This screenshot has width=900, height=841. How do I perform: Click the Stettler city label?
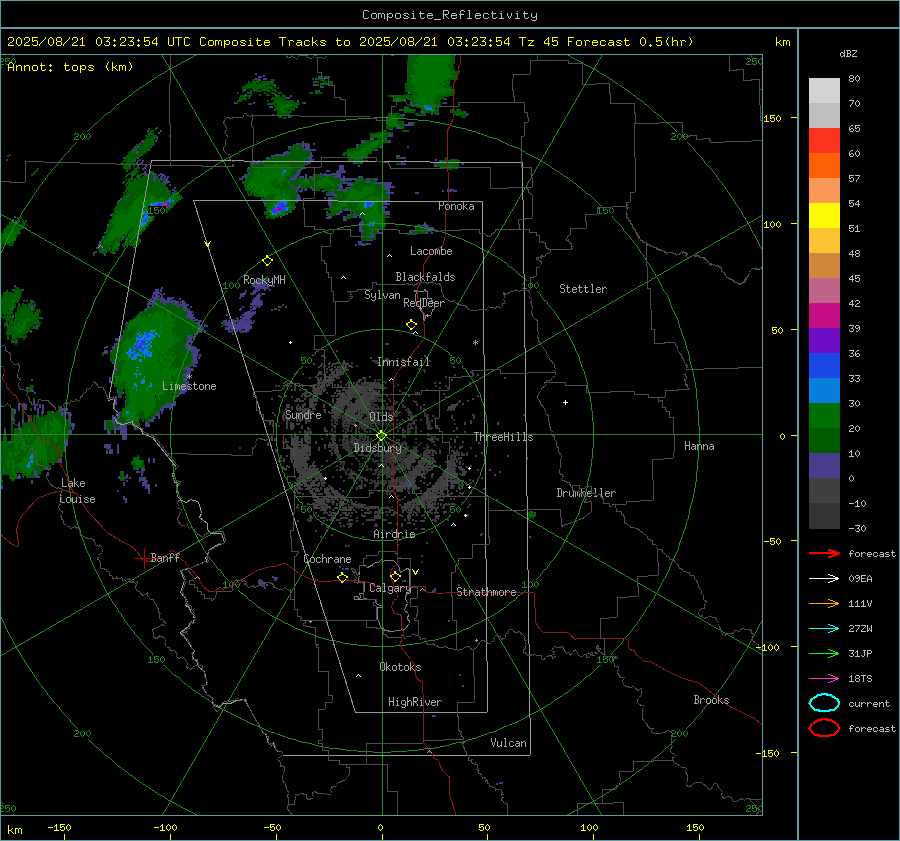[583, 289]
